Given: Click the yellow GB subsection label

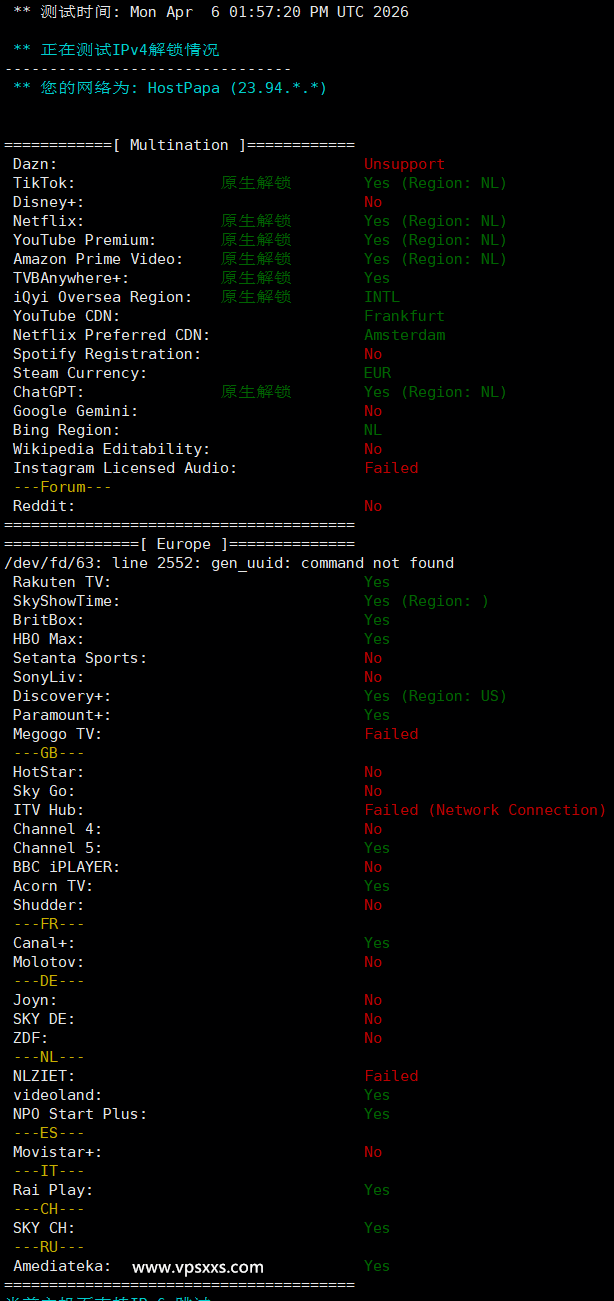Looking at the screenshot, I should point(48,753).
